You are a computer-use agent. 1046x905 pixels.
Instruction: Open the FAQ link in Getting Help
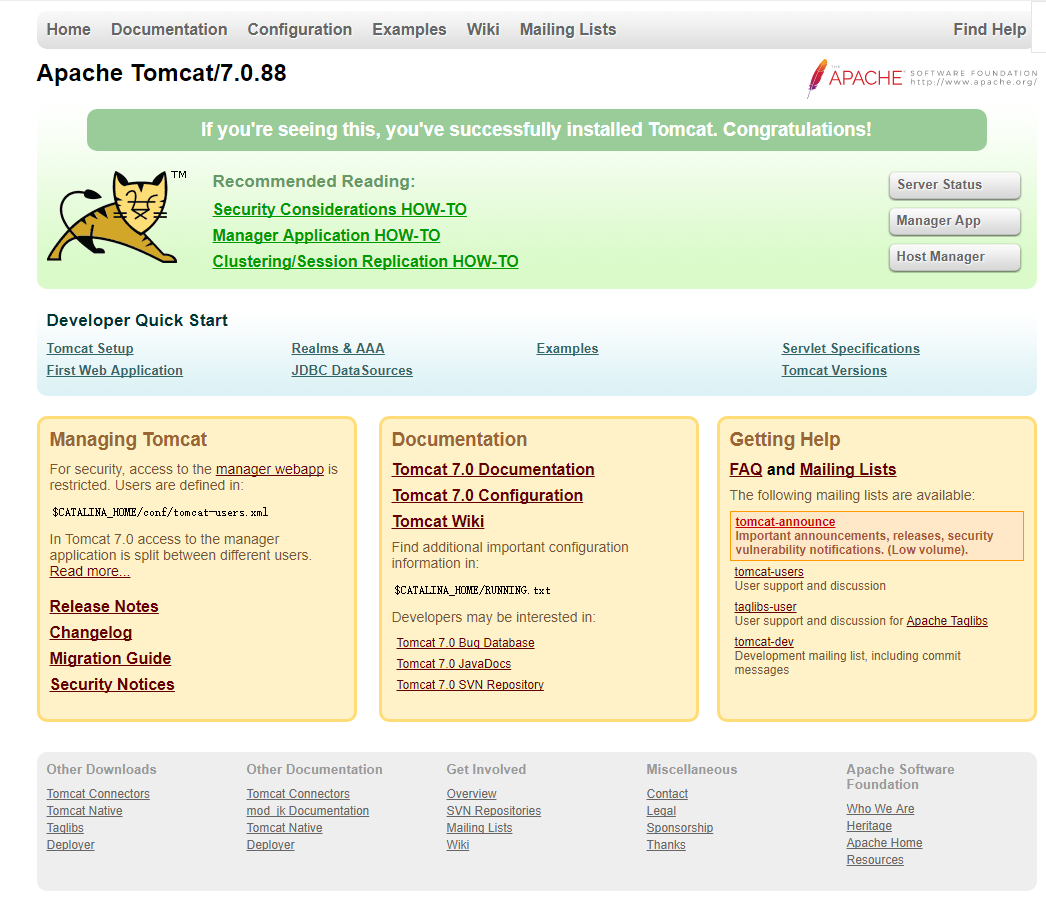pos(746,470)
